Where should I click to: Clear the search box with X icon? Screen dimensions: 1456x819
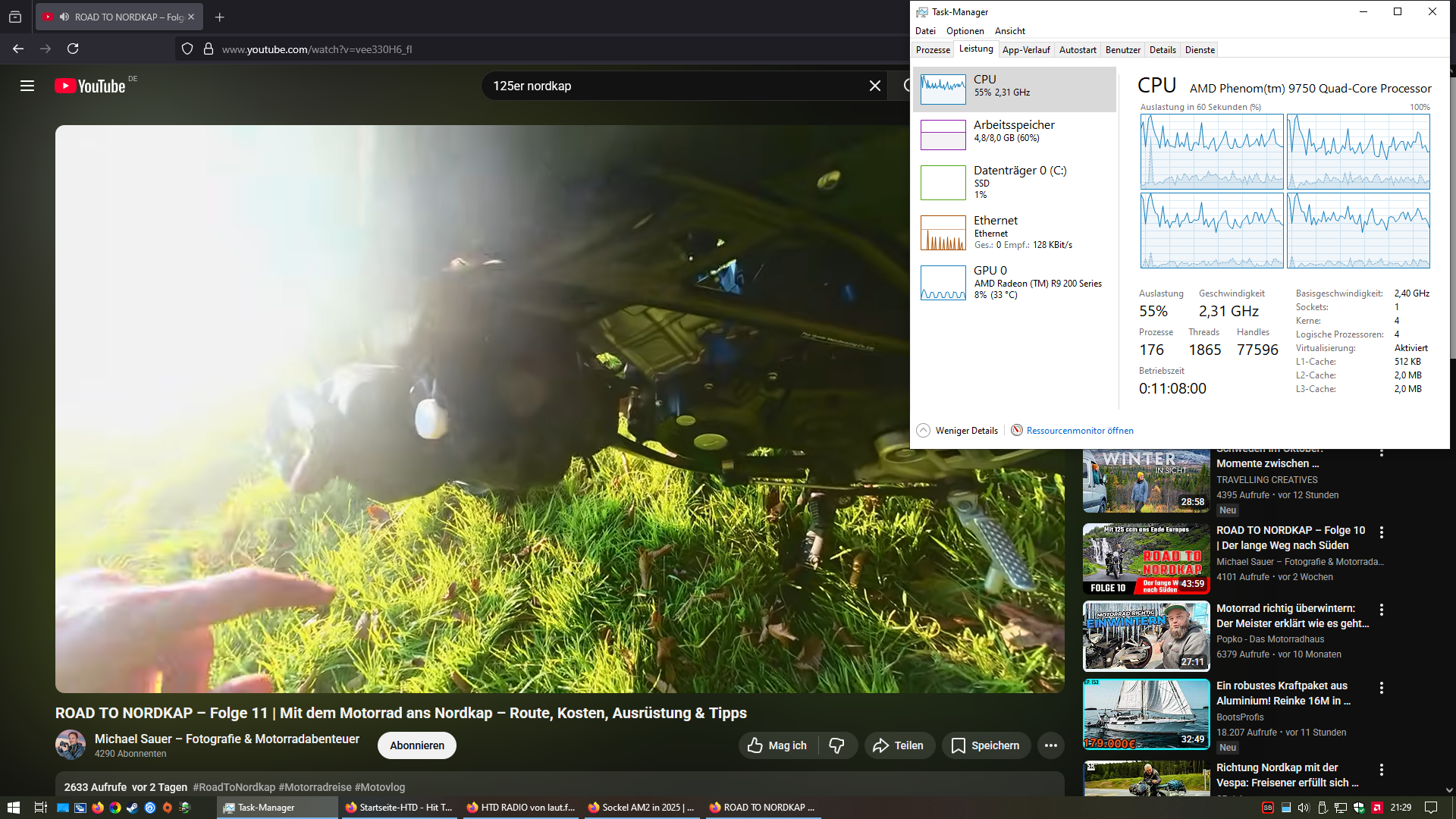[874, 86]
